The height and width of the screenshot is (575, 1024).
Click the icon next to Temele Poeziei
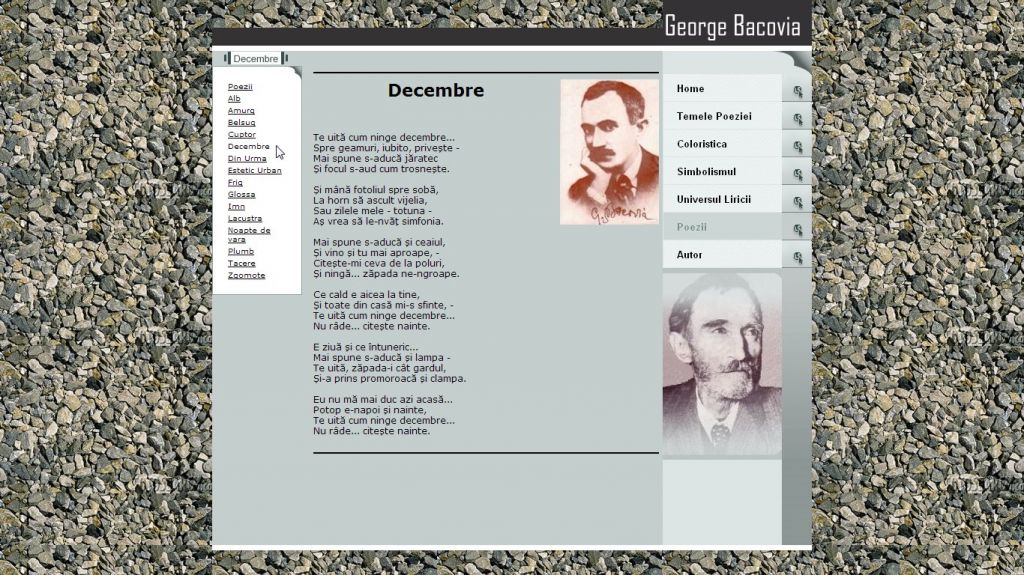click(797, 119)
